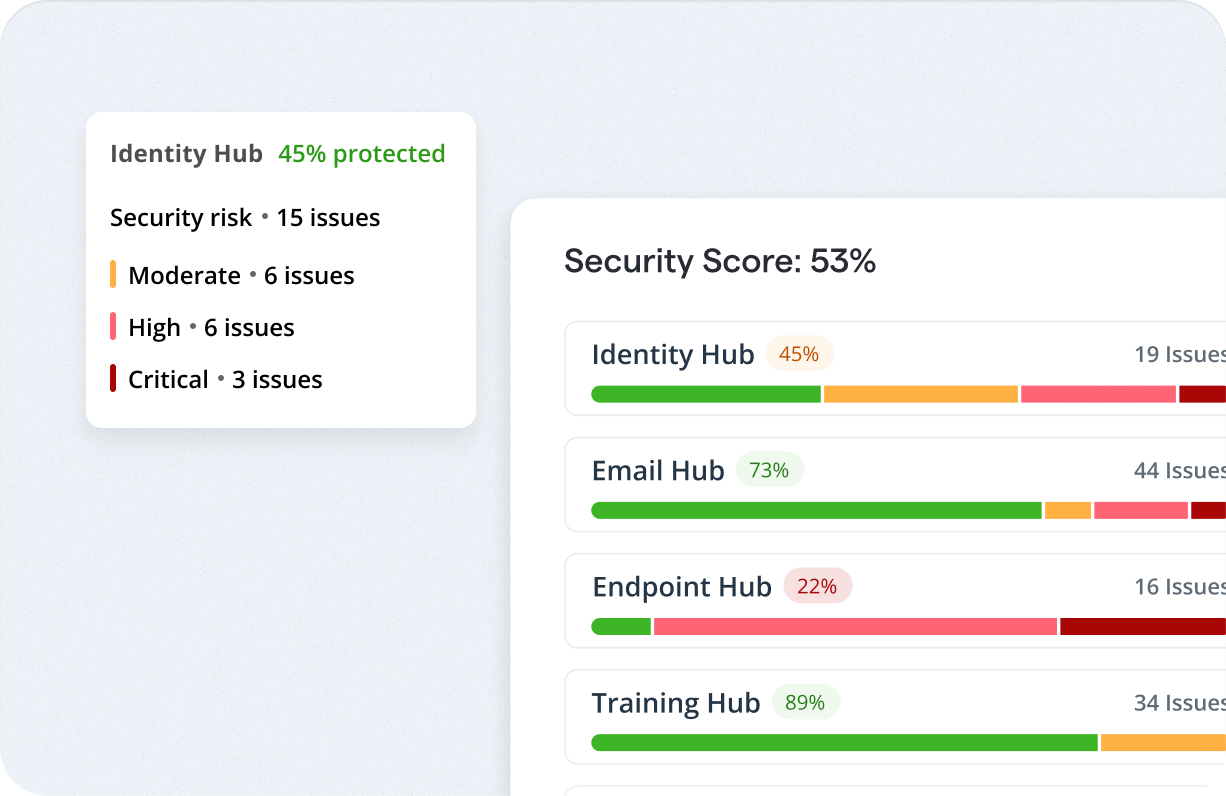
Task: Click the Security Score: 53% heading
Action: pos(720,261)
